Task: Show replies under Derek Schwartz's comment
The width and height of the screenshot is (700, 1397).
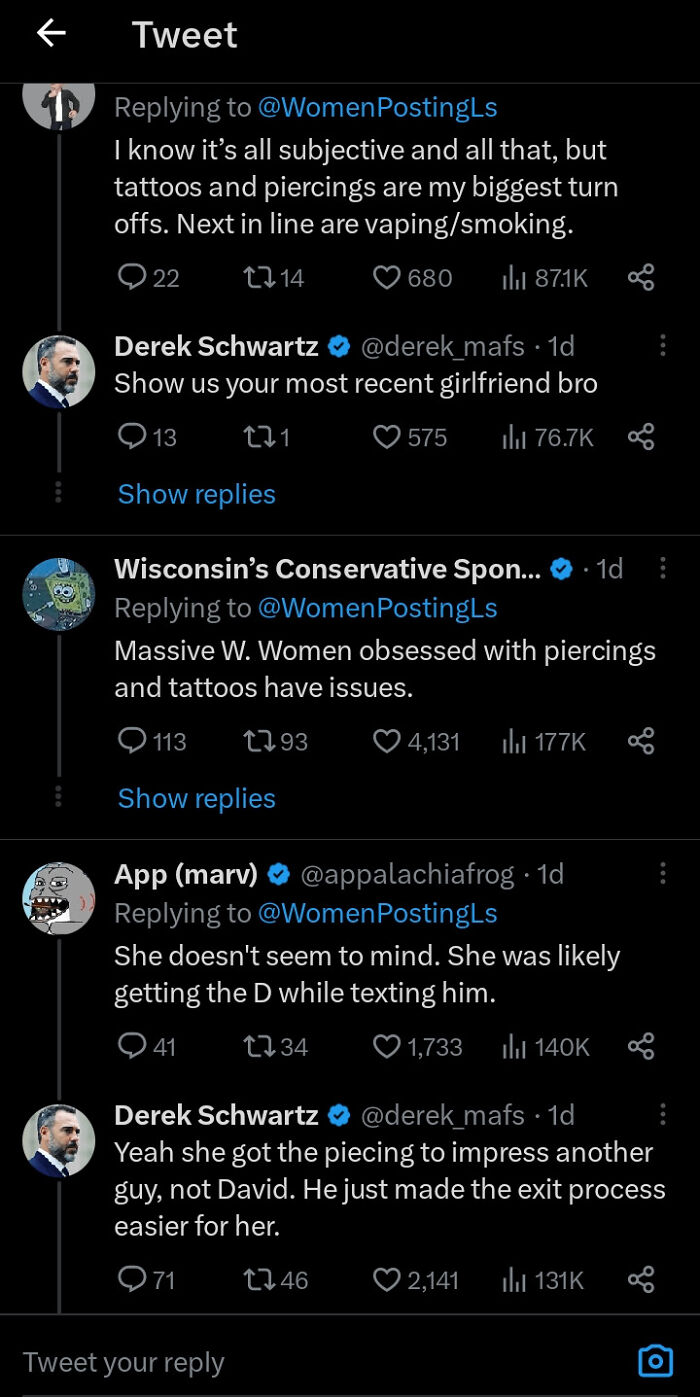Action: 196,494
